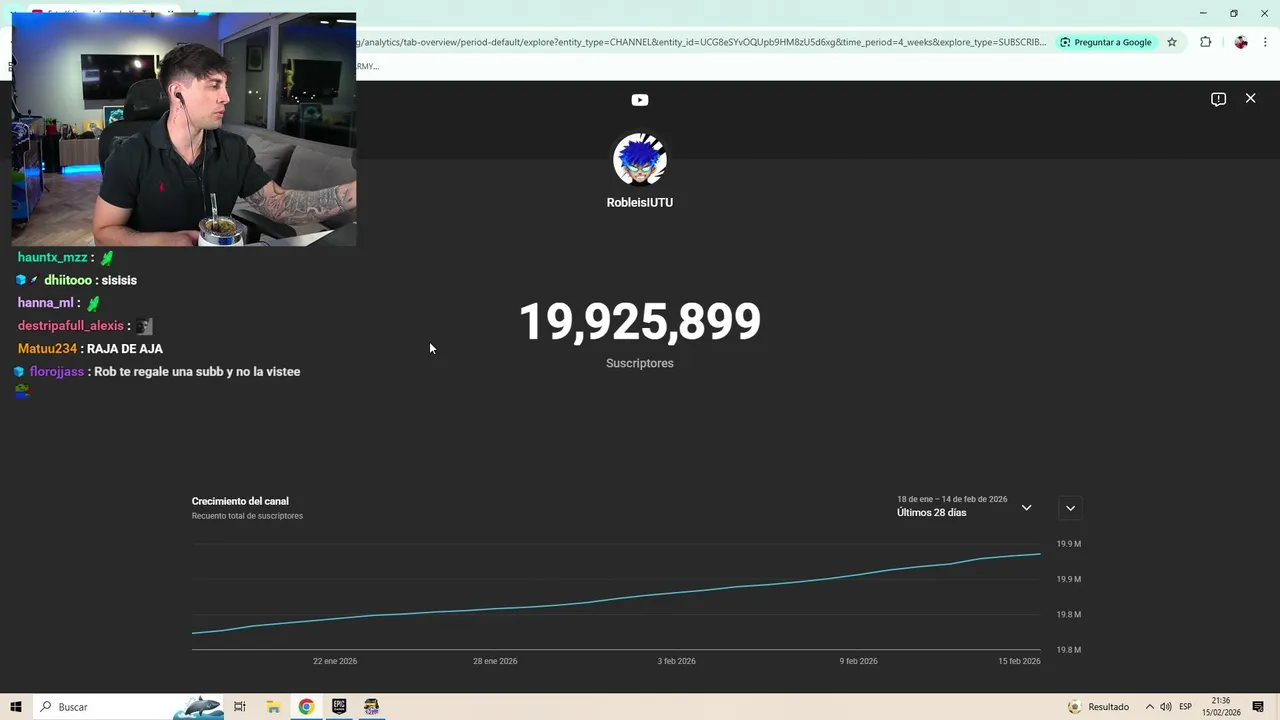Screen dimensions: 1280x720
Task: Show hidden system tray icons
Action: 1149,707
